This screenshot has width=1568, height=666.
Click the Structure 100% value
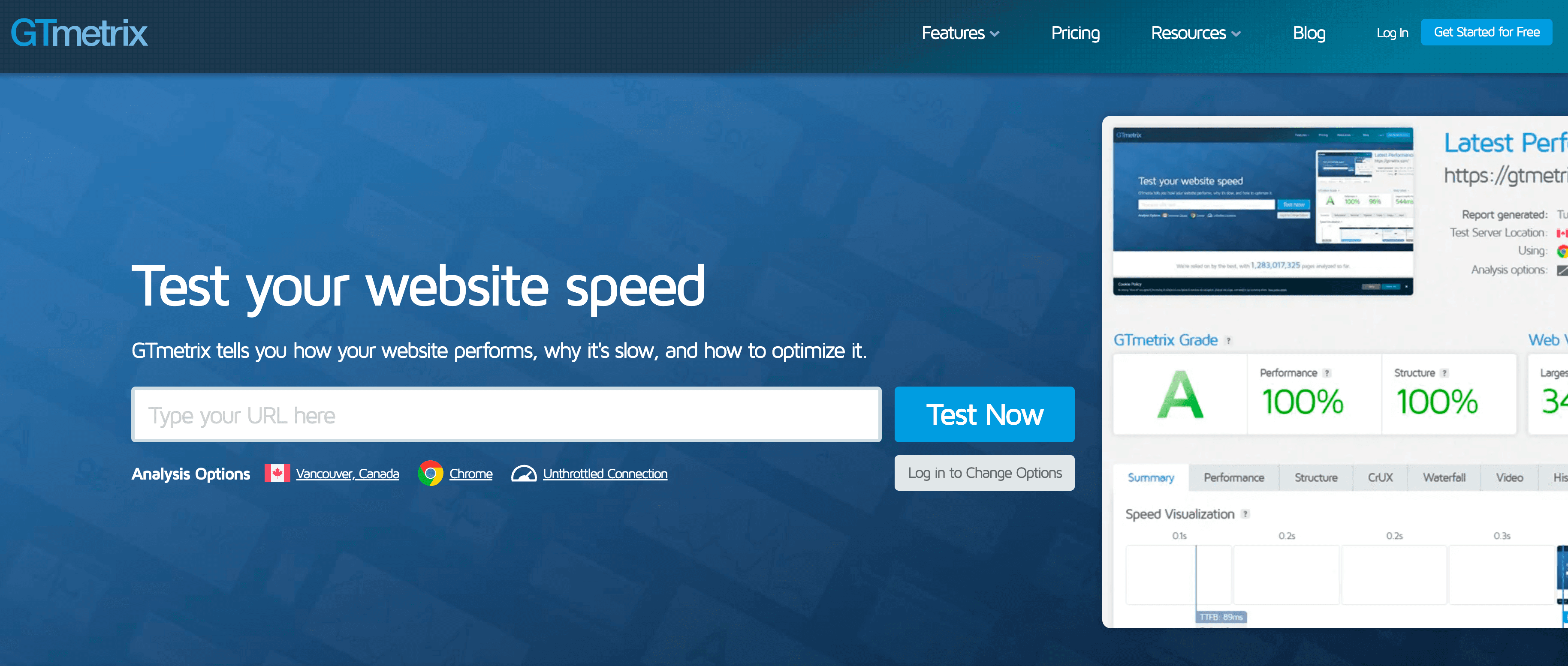[1436, 402]
